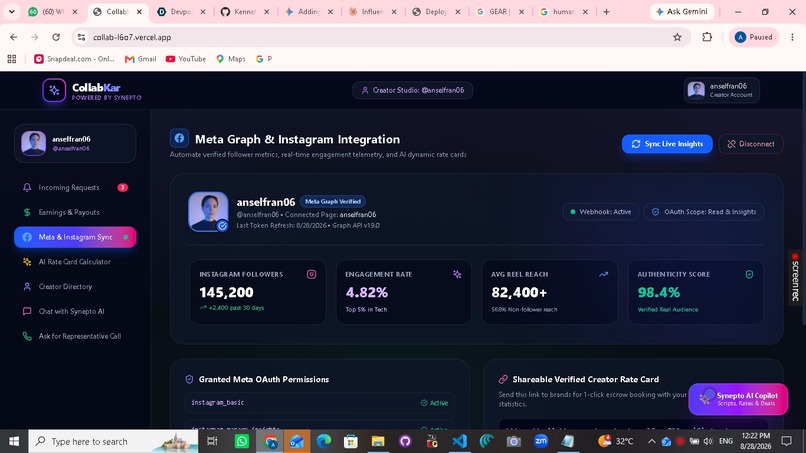
Task: Click shield icon by Granted Meta OAuth Permissions
Action: click(x=189, y=379)
